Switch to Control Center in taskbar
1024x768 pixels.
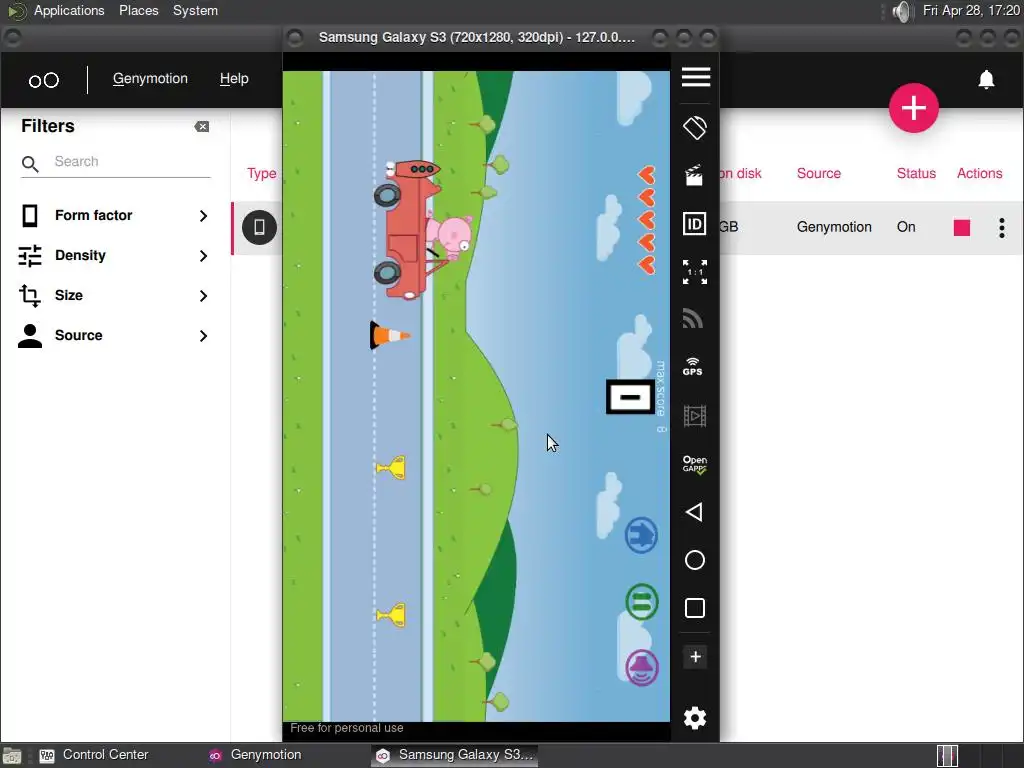click(95, 755)
